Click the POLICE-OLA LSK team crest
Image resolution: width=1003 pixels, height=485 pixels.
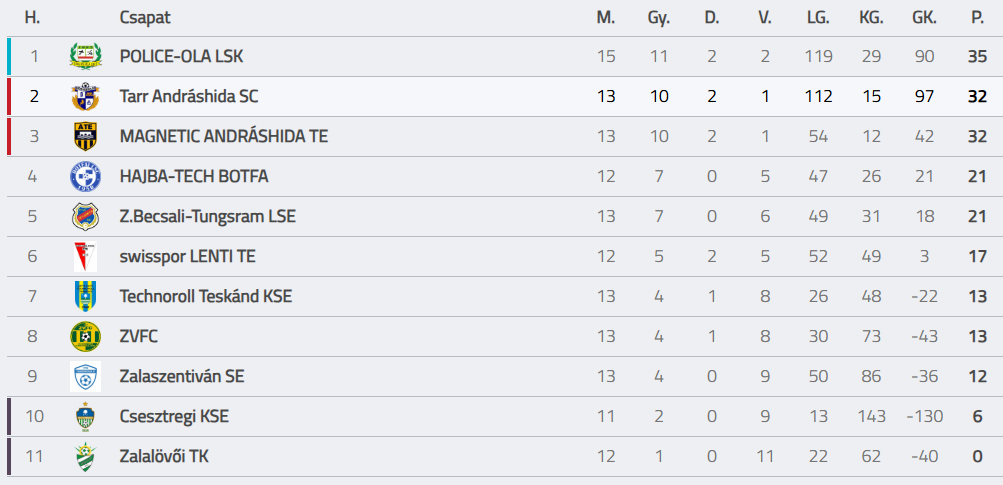click(85, 56)
